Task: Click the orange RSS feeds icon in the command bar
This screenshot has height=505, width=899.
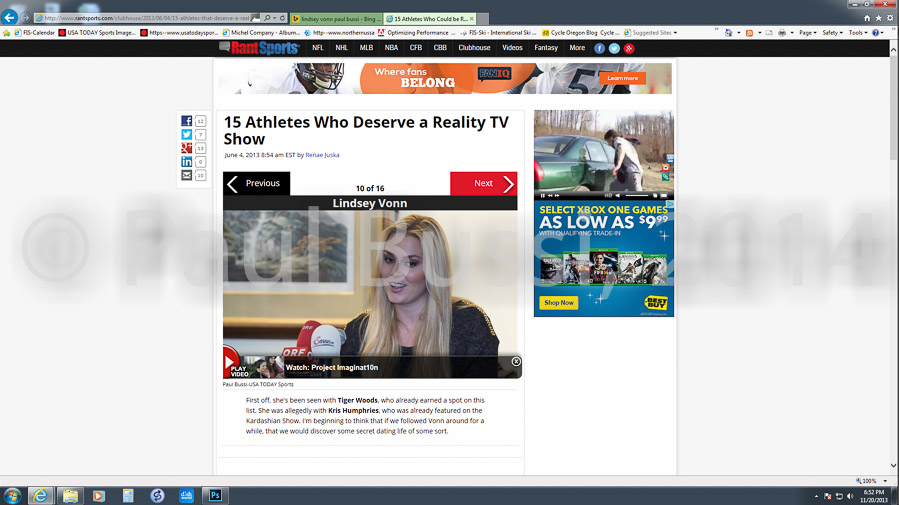Action: [x=749, y=33]
